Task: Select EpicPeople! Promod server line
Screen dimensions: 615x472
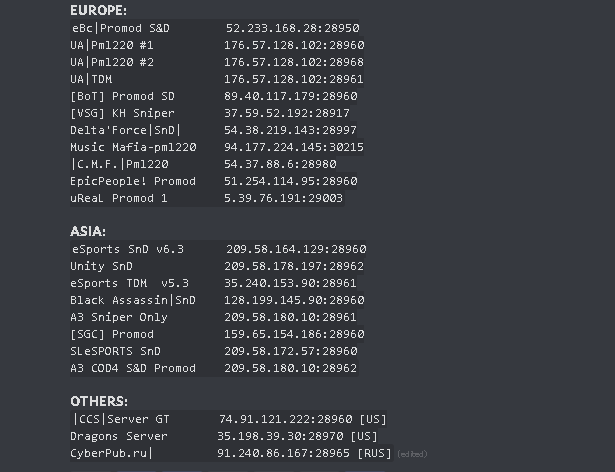Action: 214,181
